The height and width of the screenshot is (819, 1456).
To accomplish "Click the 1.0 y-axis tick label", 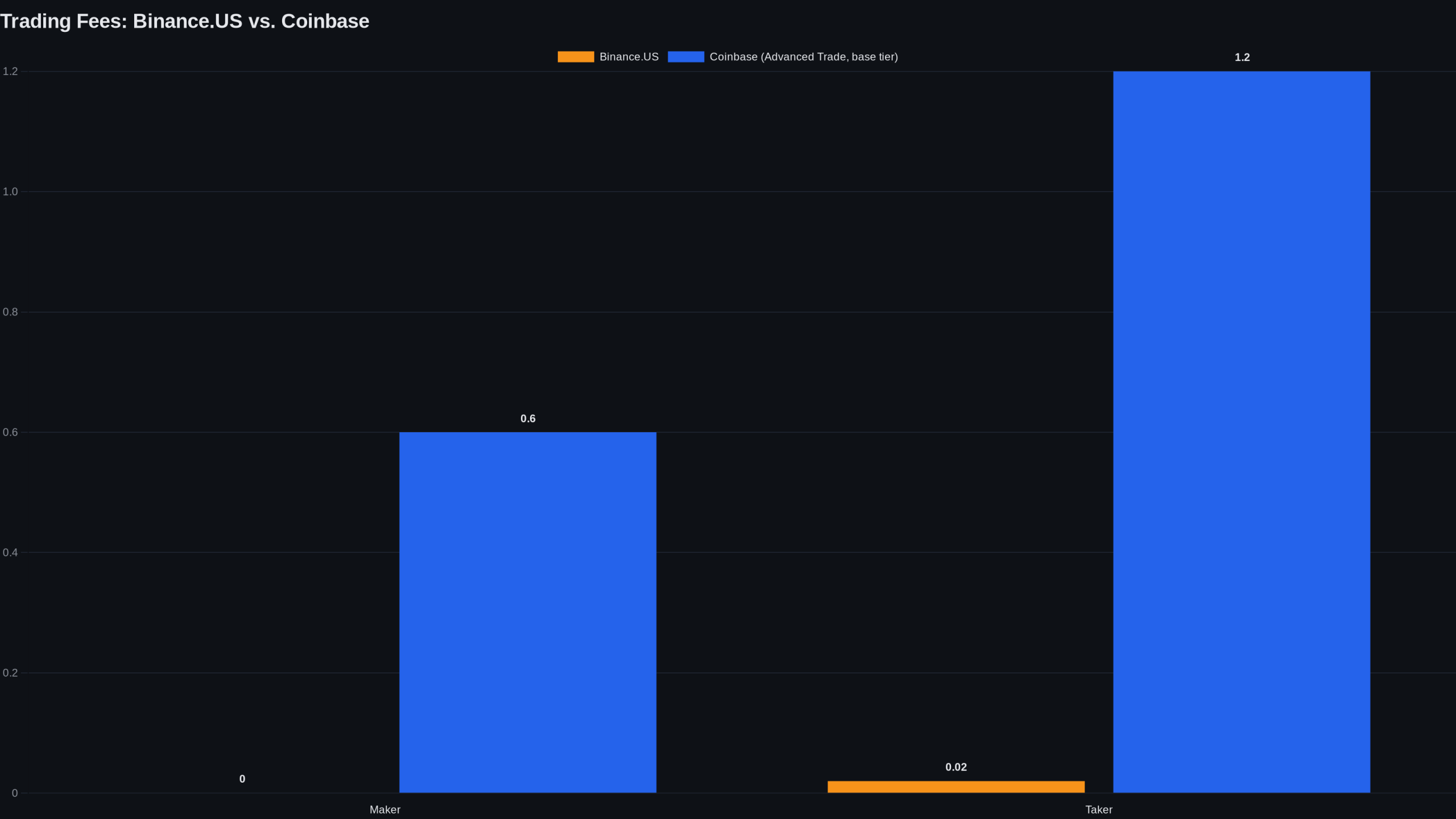I will 10,192.
